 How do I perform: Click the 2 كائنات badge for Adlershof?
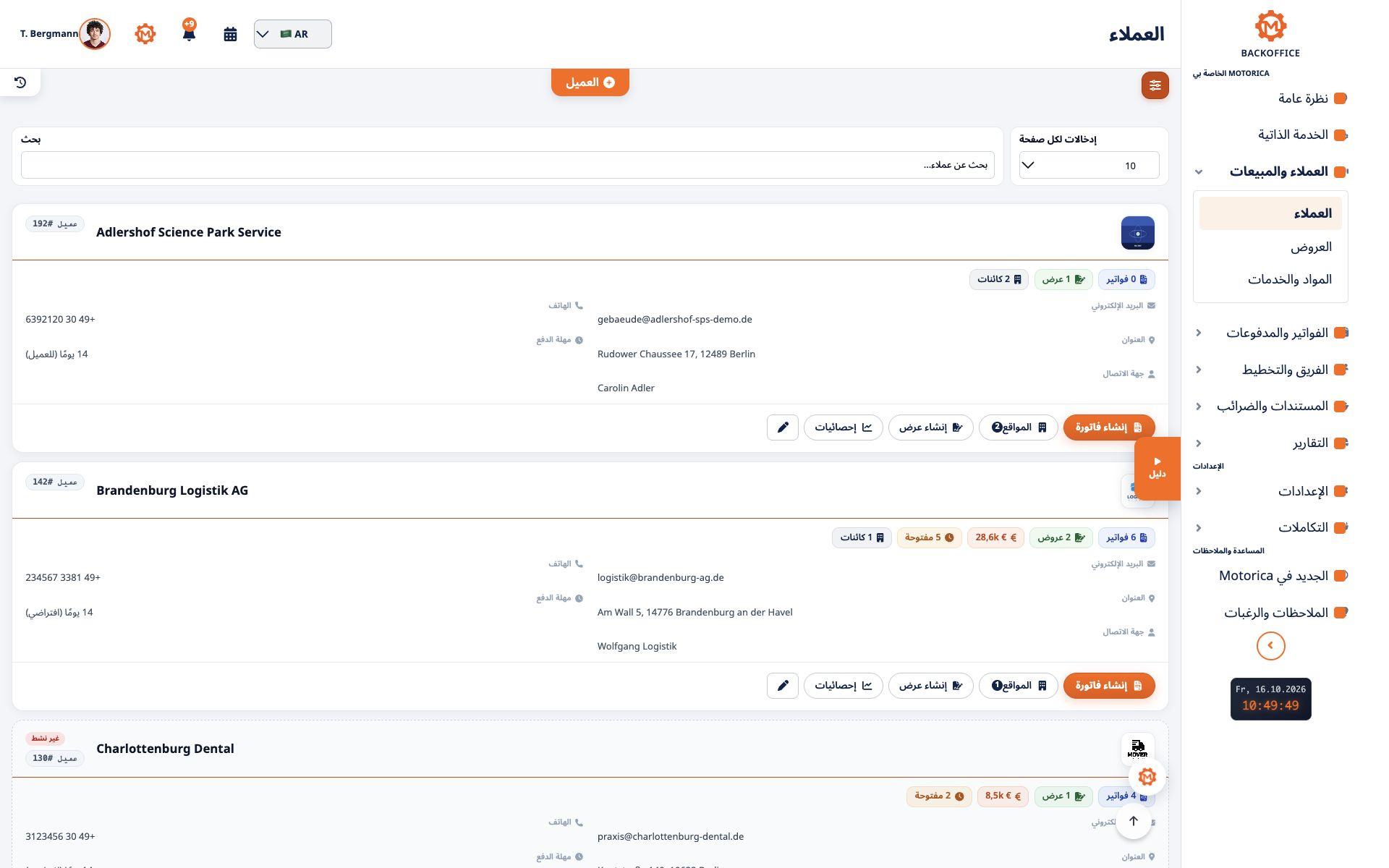pos(998,279)
